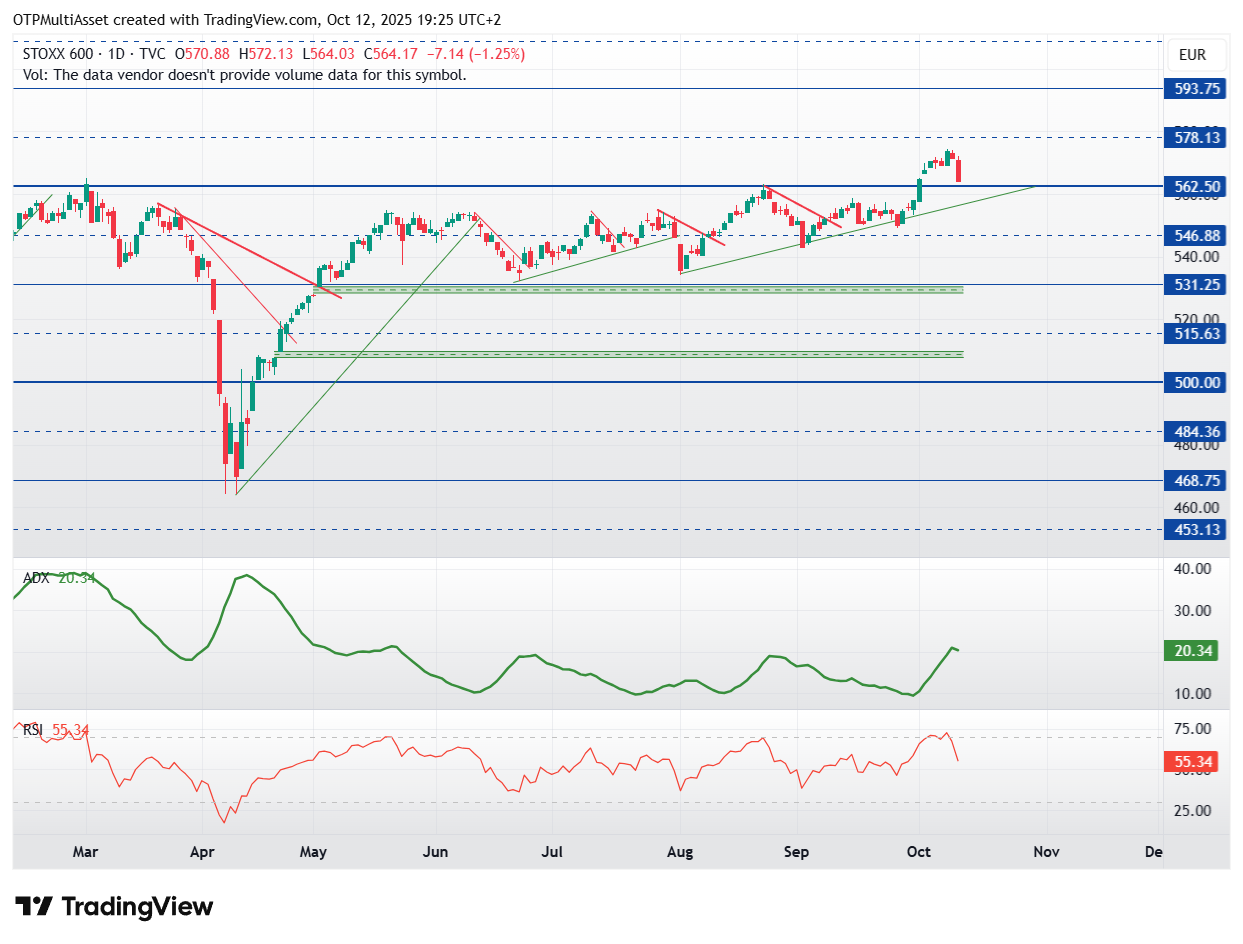
Task: Click the TradingView logo icon
Action: point(35,907)
